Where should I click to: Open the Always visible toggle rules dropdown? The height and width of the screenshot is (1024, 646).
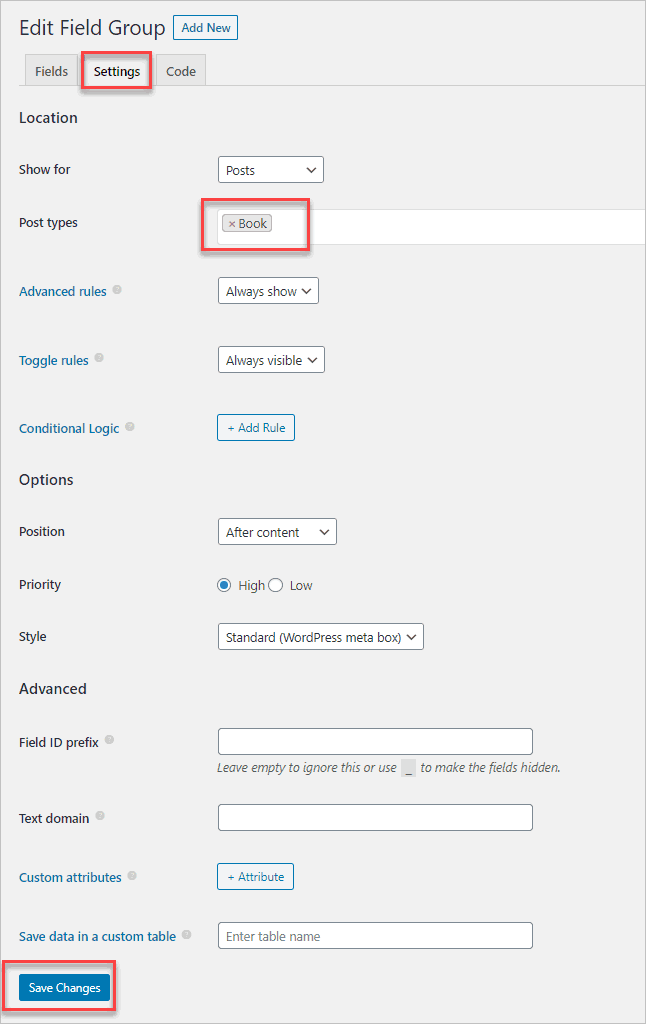click(x=271, y=360)
